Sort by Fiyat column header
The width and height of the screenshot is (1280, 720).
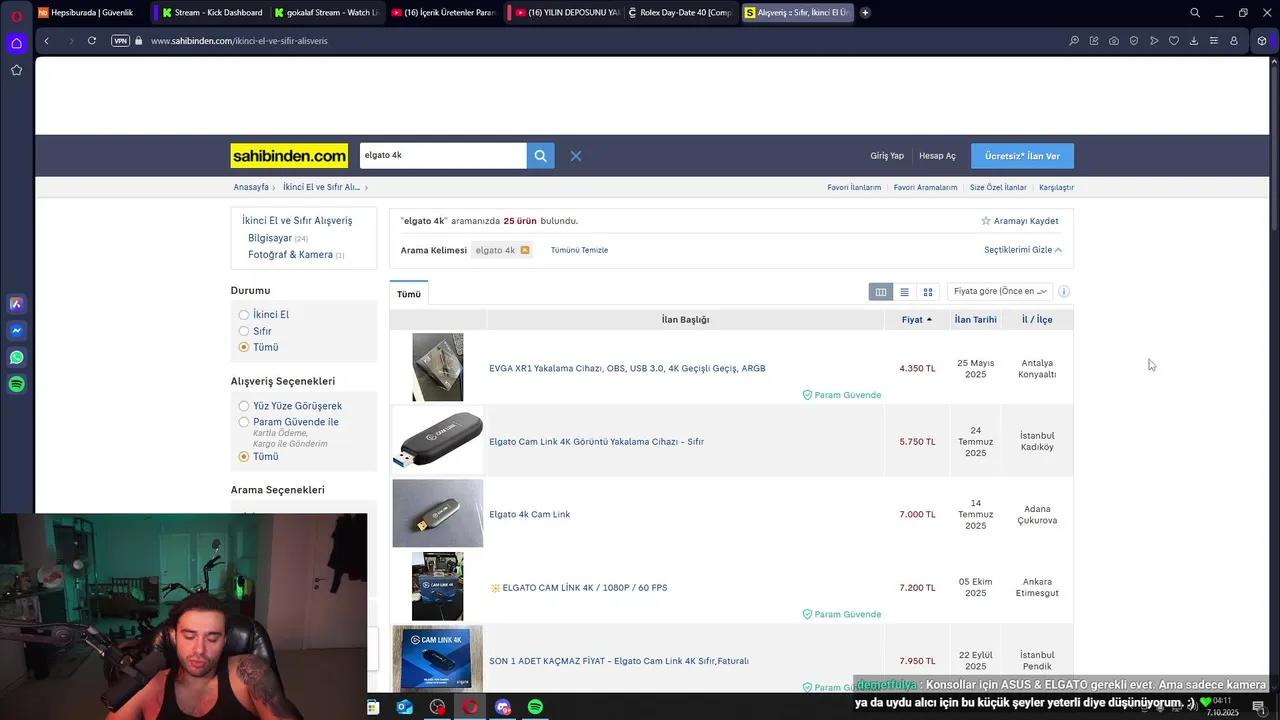click(917, 320)
